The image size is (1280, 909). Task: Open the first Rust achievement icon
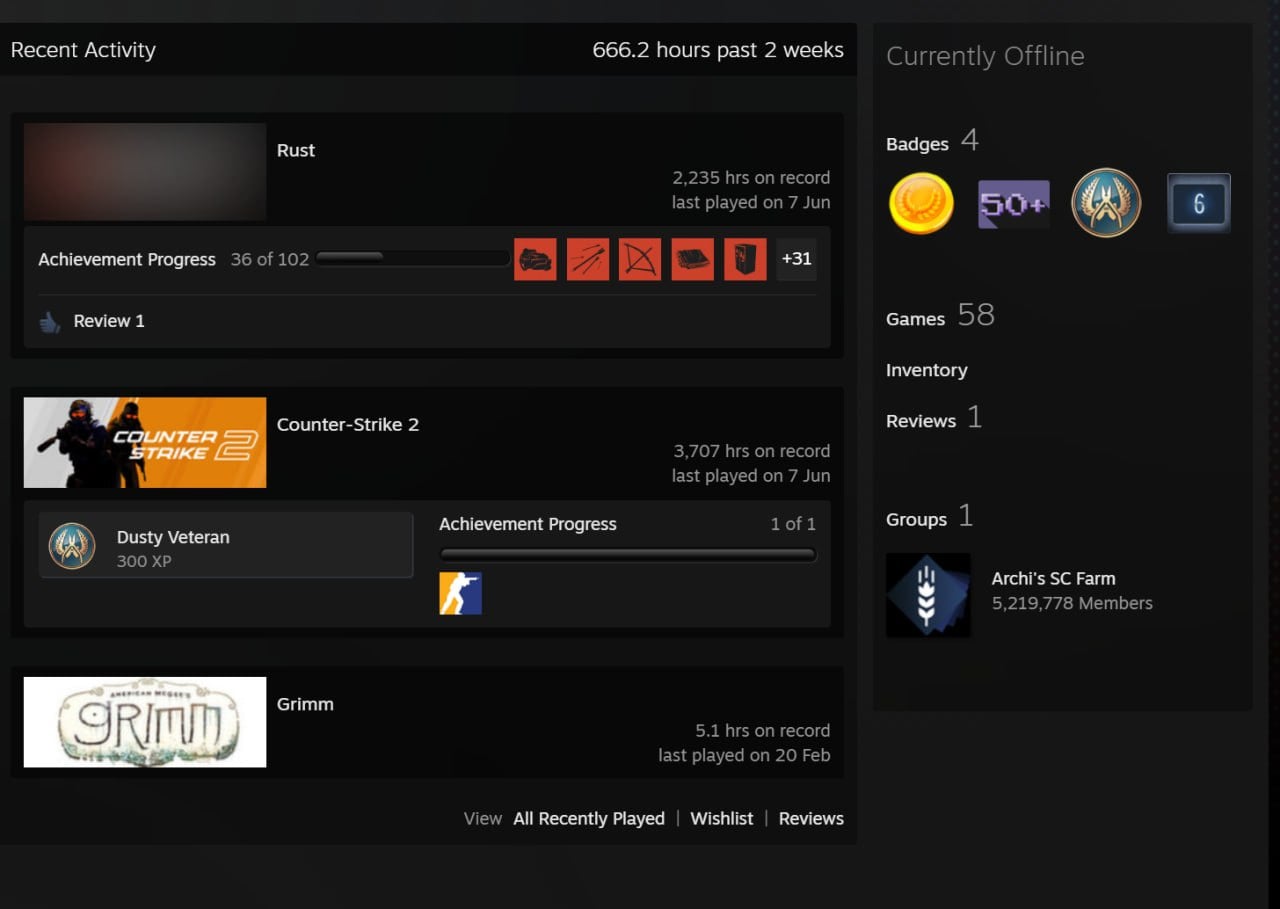pyautogui.click(x=535, y=259)
